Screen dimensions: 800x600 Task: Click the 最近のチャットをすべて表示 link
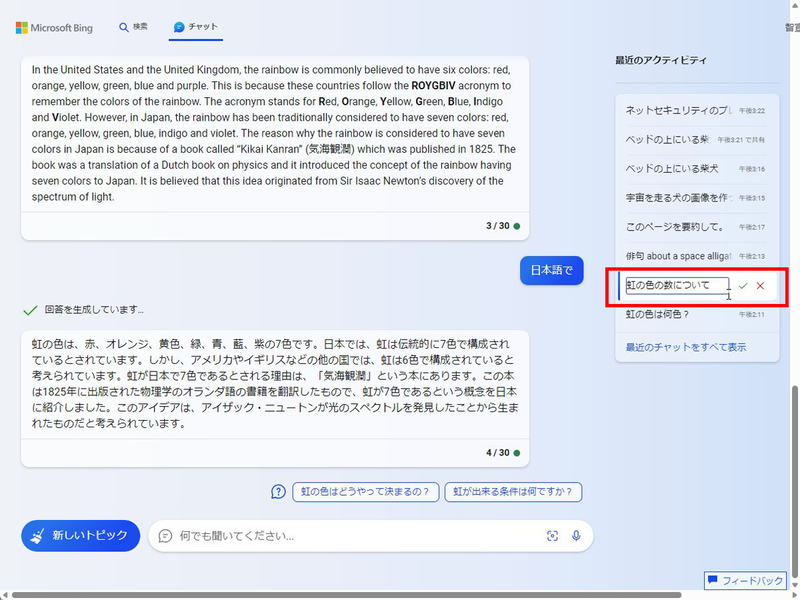[686, 347]
